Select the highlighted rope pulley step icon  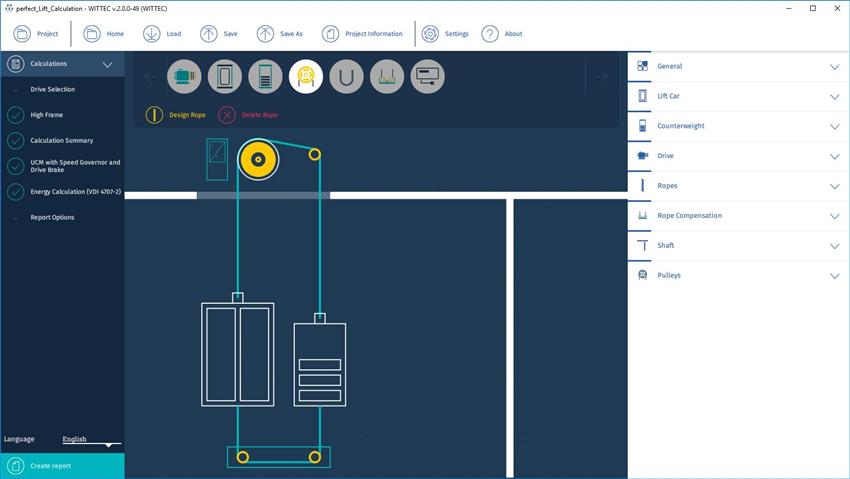click(306, 76)
